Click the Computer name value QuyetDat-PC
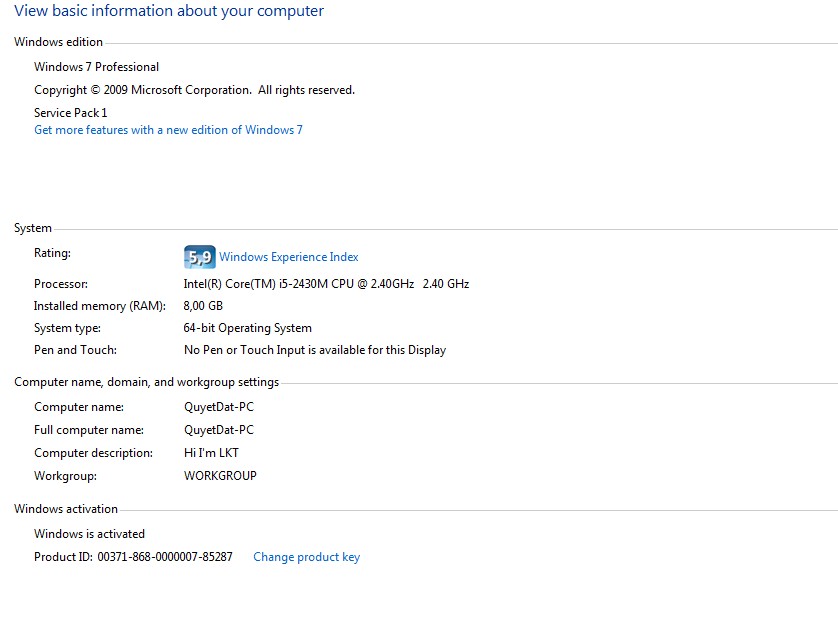Screen dimensions: 838x639 [x=219, y=407]
